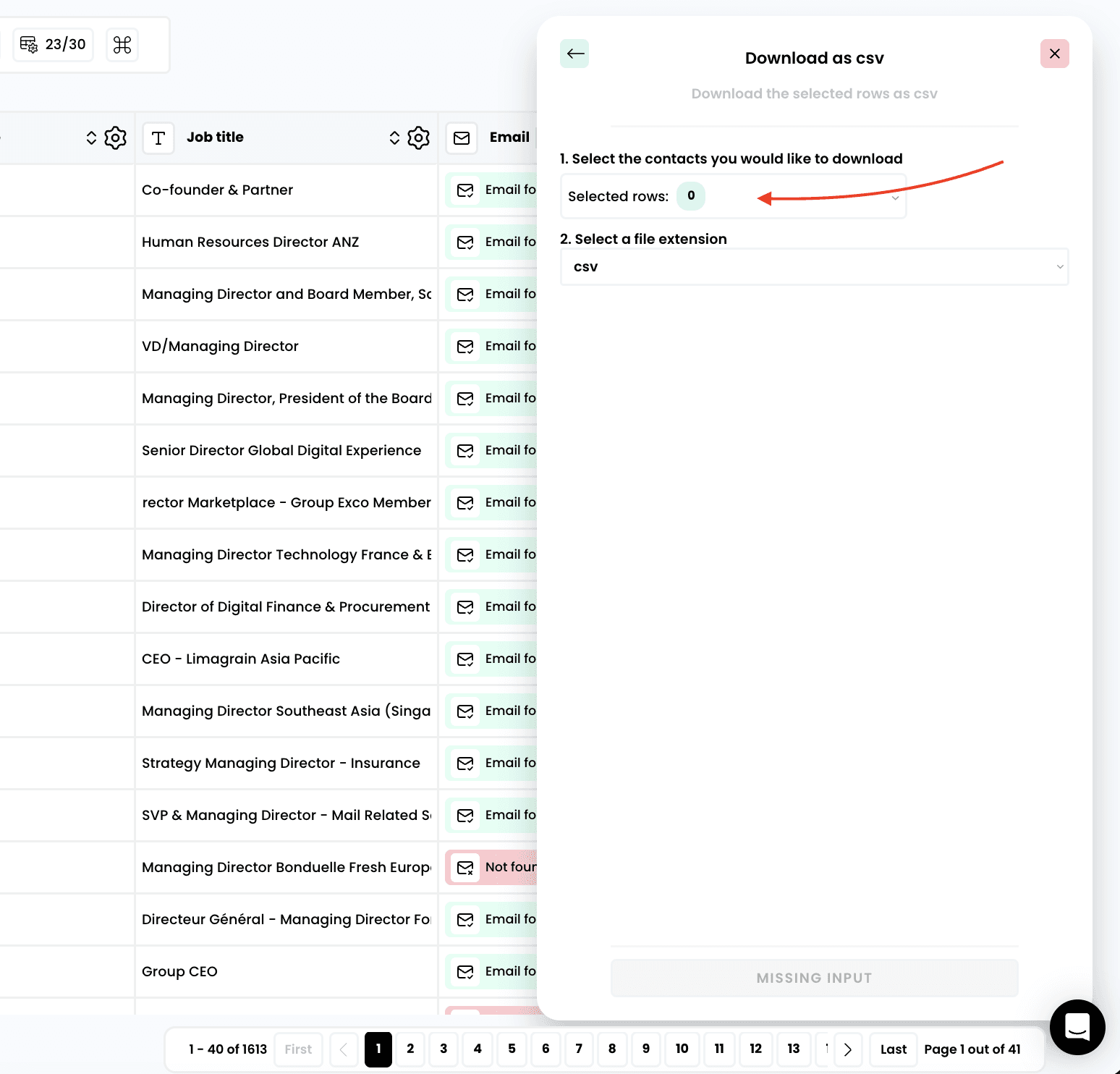The height and width of the screenshot is (1074, 1120).
Task: Select current page 1 button
Action: [x=378, y=1049]
